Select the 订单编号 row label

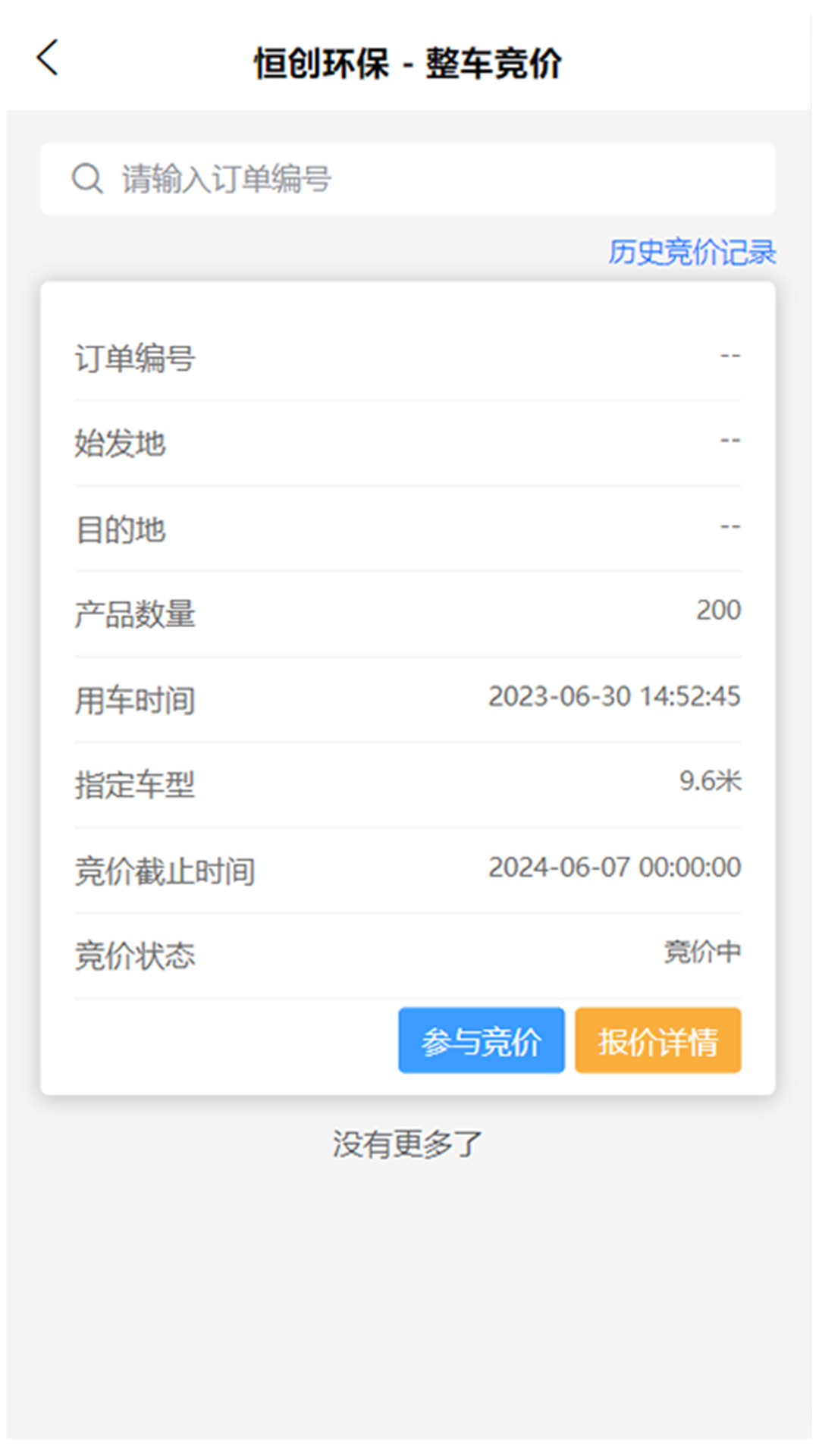pos(135,358)
